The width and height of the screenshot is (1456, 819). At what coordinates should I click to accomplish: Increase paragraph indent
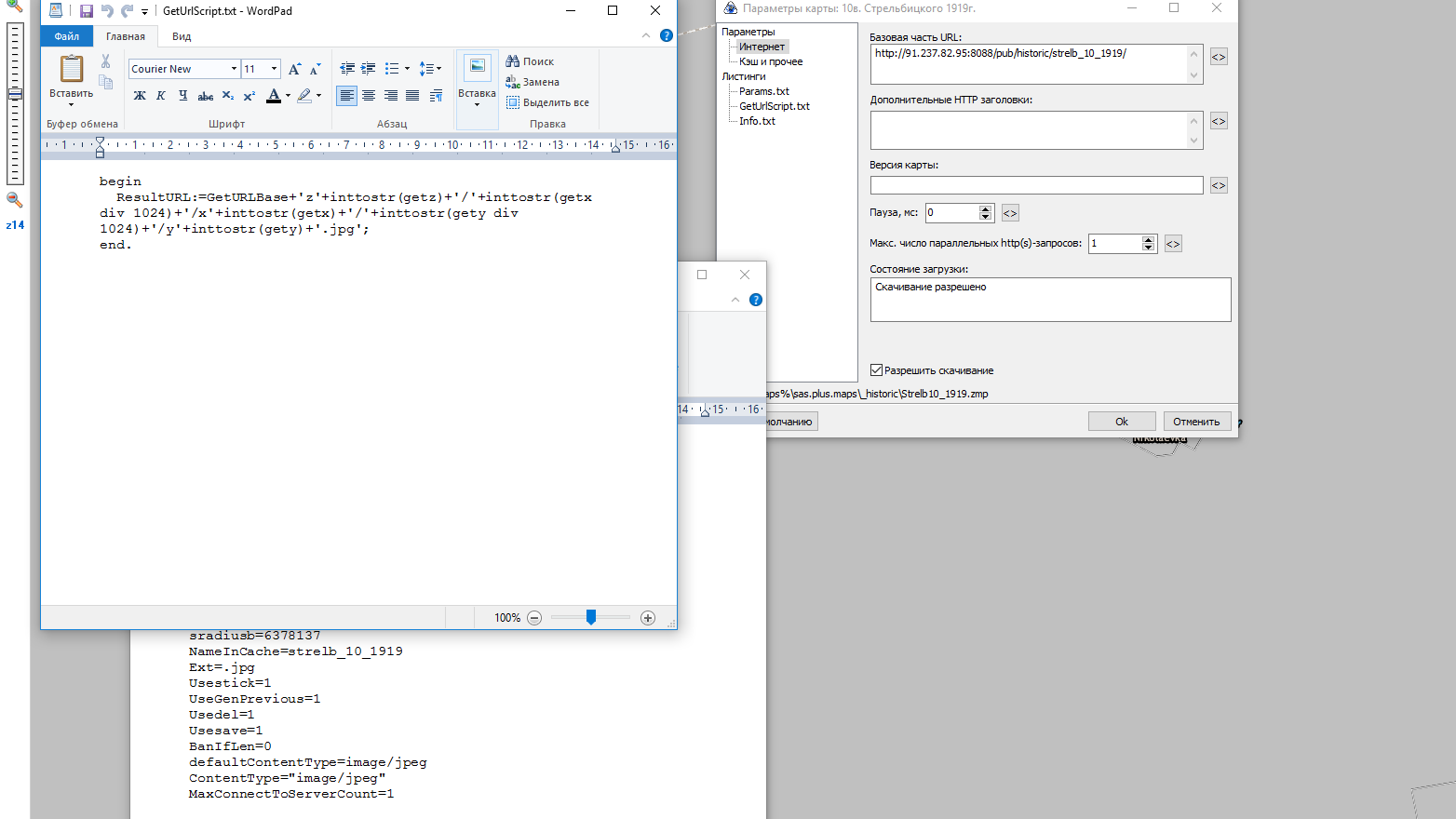[369, 69]
